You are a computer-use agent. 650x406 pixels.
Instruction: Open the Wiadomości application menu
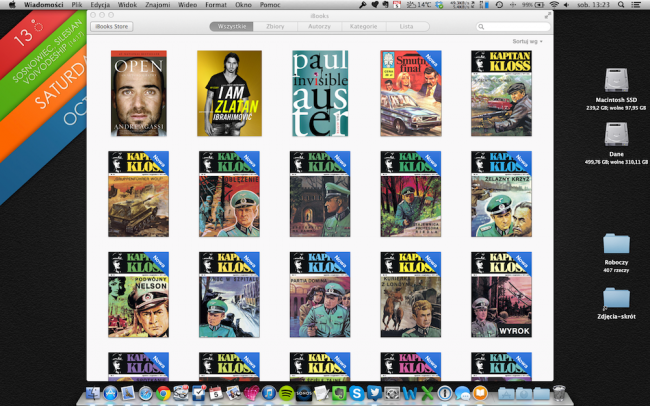pyautogui.click(x=44, y=5)
